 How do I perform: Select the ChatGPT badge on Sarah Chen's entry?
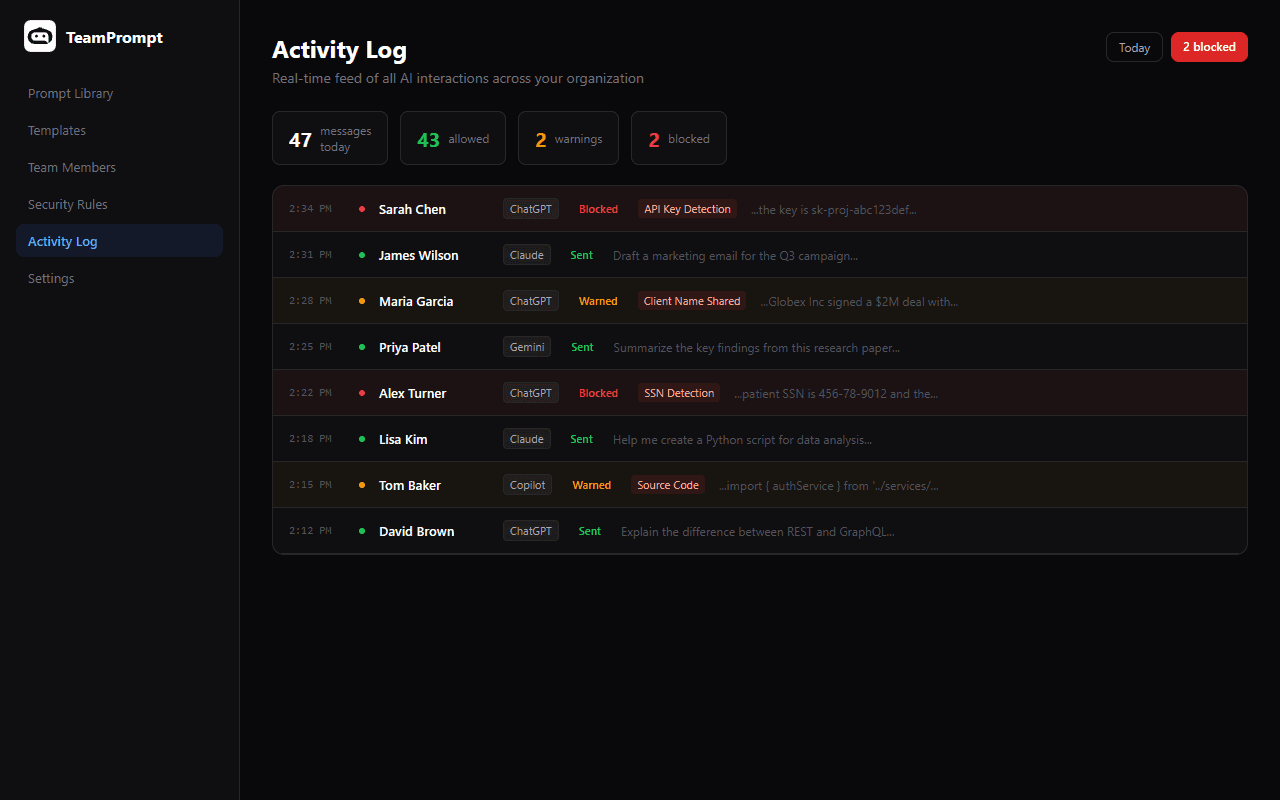pyautogui.click(x=530, y=208)
